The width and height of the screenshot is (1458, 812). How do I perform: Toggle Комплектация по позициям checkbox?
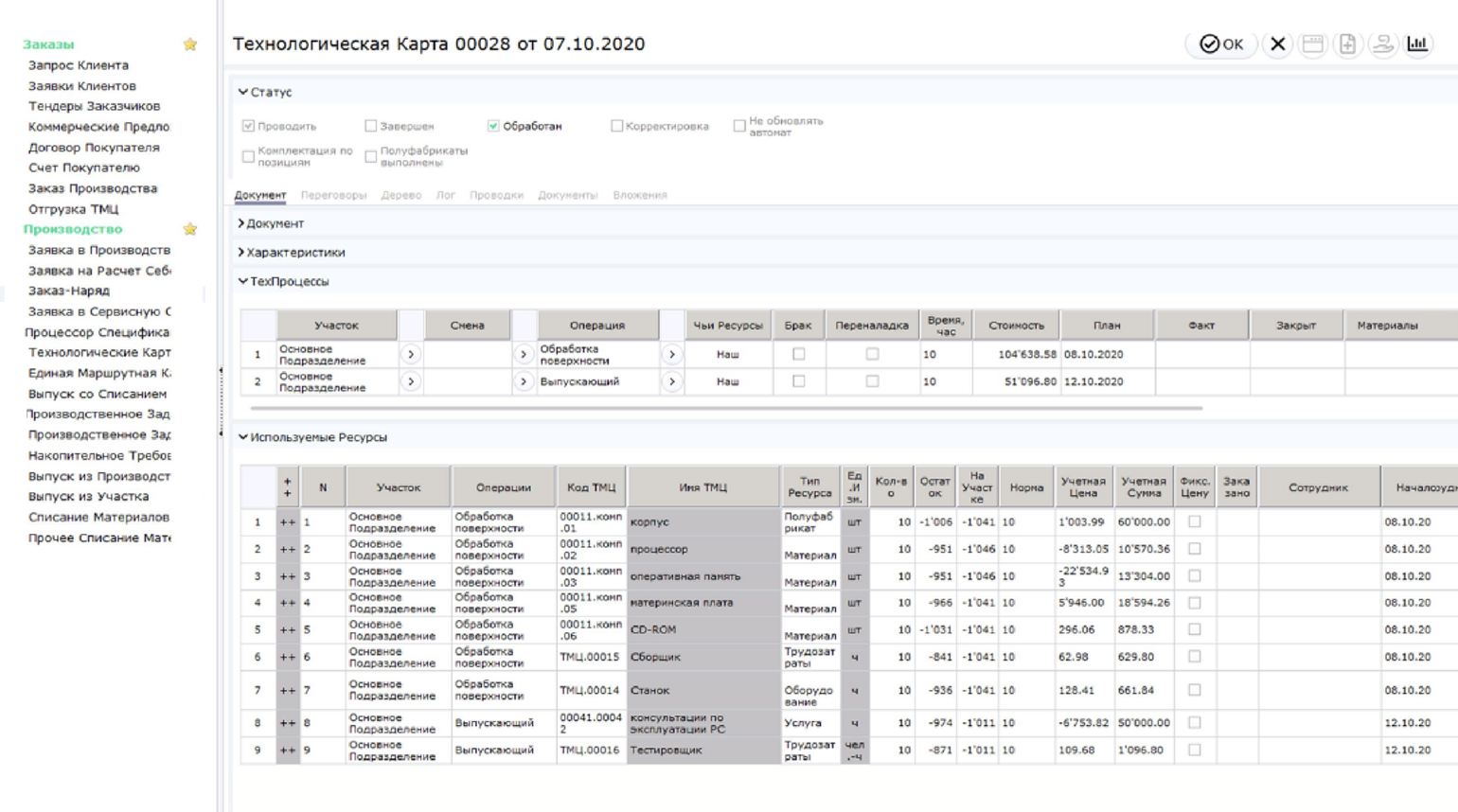coord(248,156)
